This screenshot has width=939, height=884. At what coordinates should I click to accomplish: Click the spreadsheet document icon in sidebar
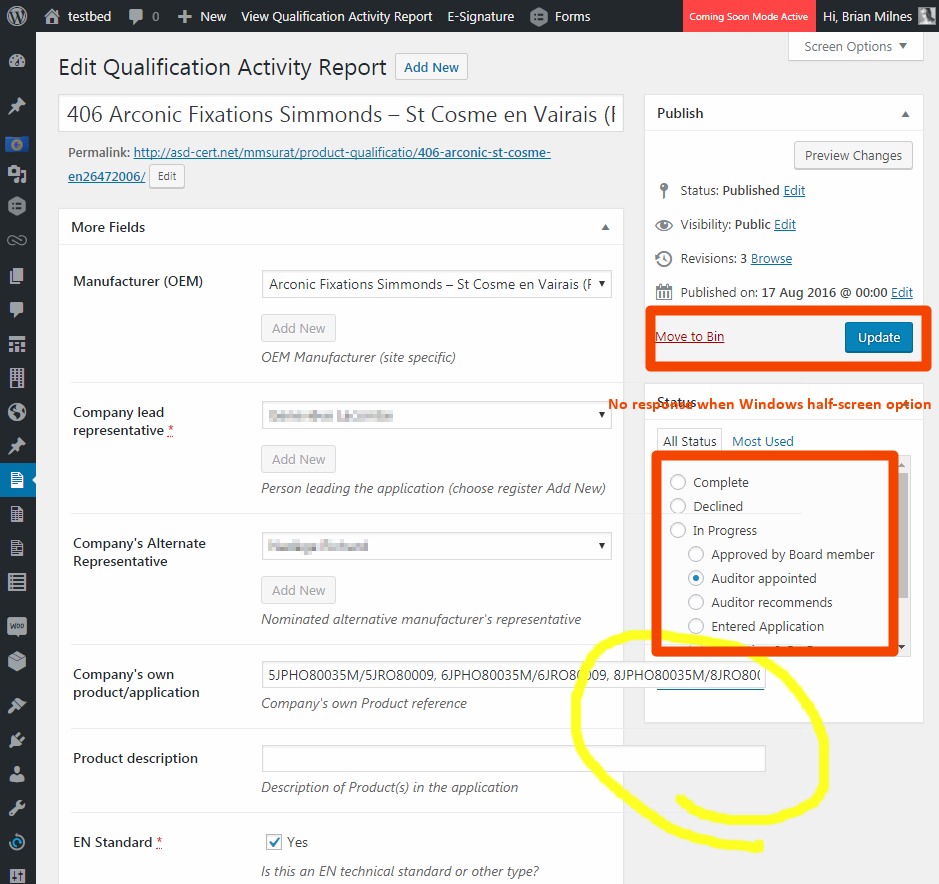point(17,514)
